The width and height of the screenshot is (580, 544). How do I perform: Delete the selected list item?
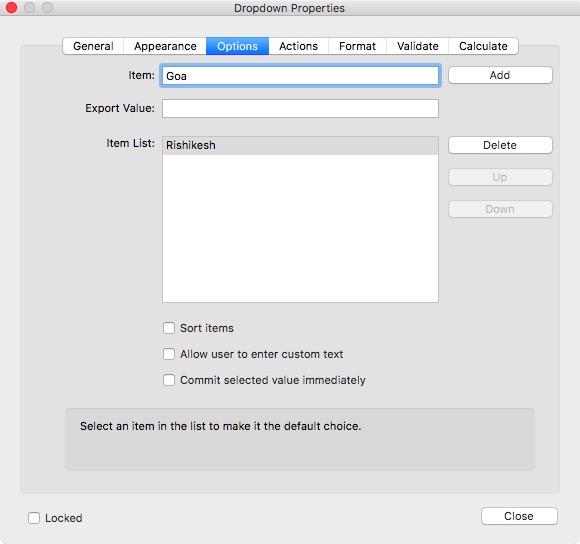pos(500,145)
